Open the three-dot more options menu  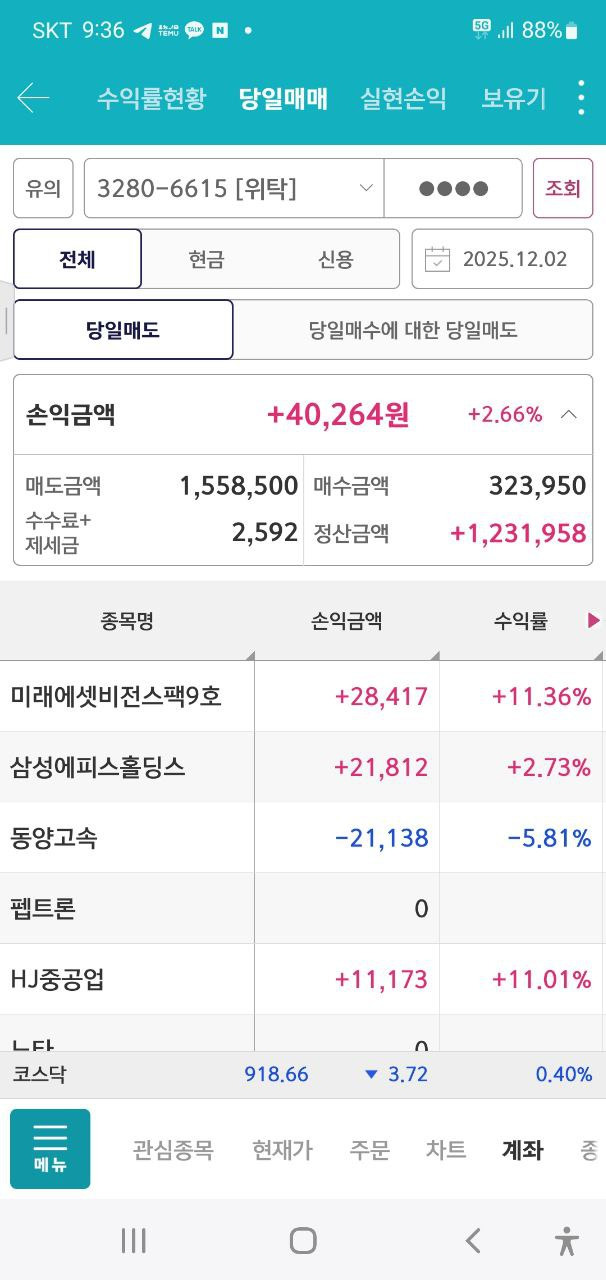[x=581, y=98]
